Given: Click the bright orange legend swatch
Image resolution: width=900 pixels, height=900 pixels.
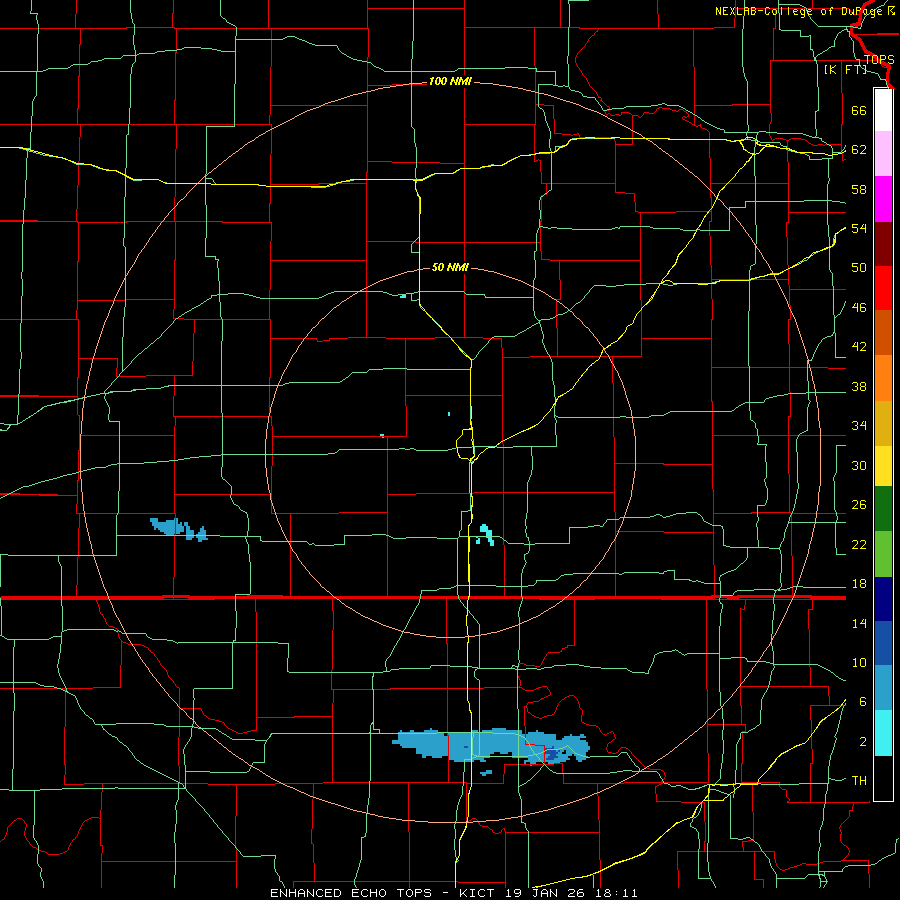Looking at the screenshot, I should point(883,378).
